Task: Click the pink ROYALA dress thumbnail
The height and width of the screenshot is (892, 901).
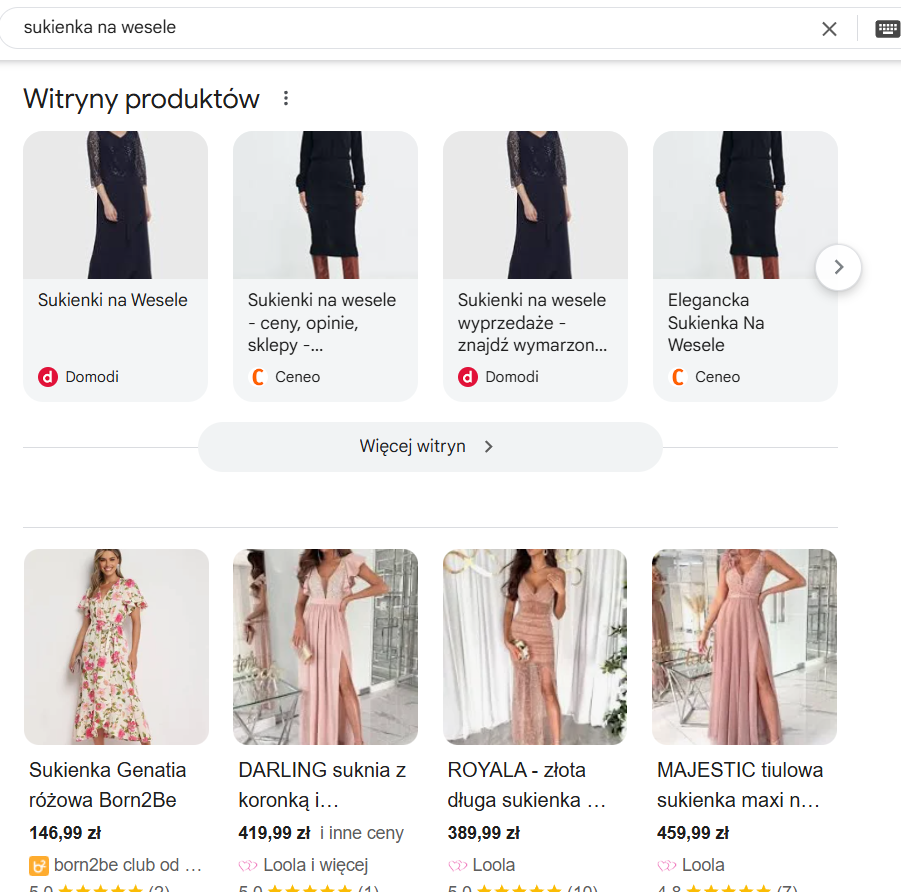Action: point(534,646)
